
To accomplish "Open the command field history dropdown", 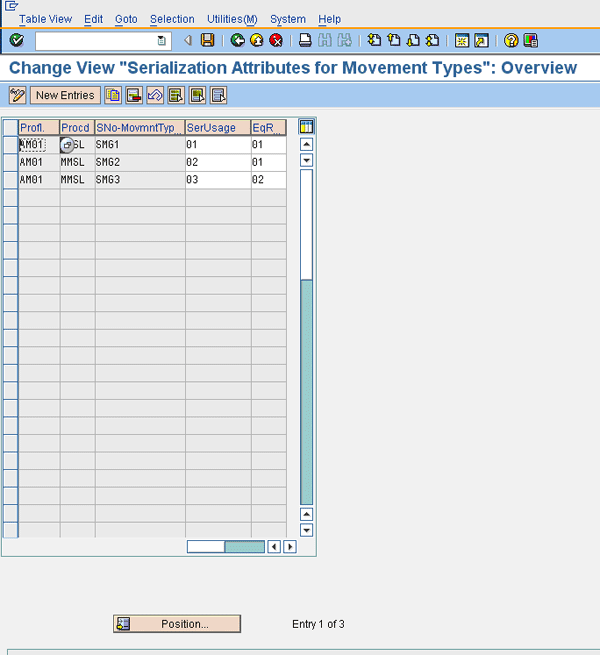I will pos(162,41).
